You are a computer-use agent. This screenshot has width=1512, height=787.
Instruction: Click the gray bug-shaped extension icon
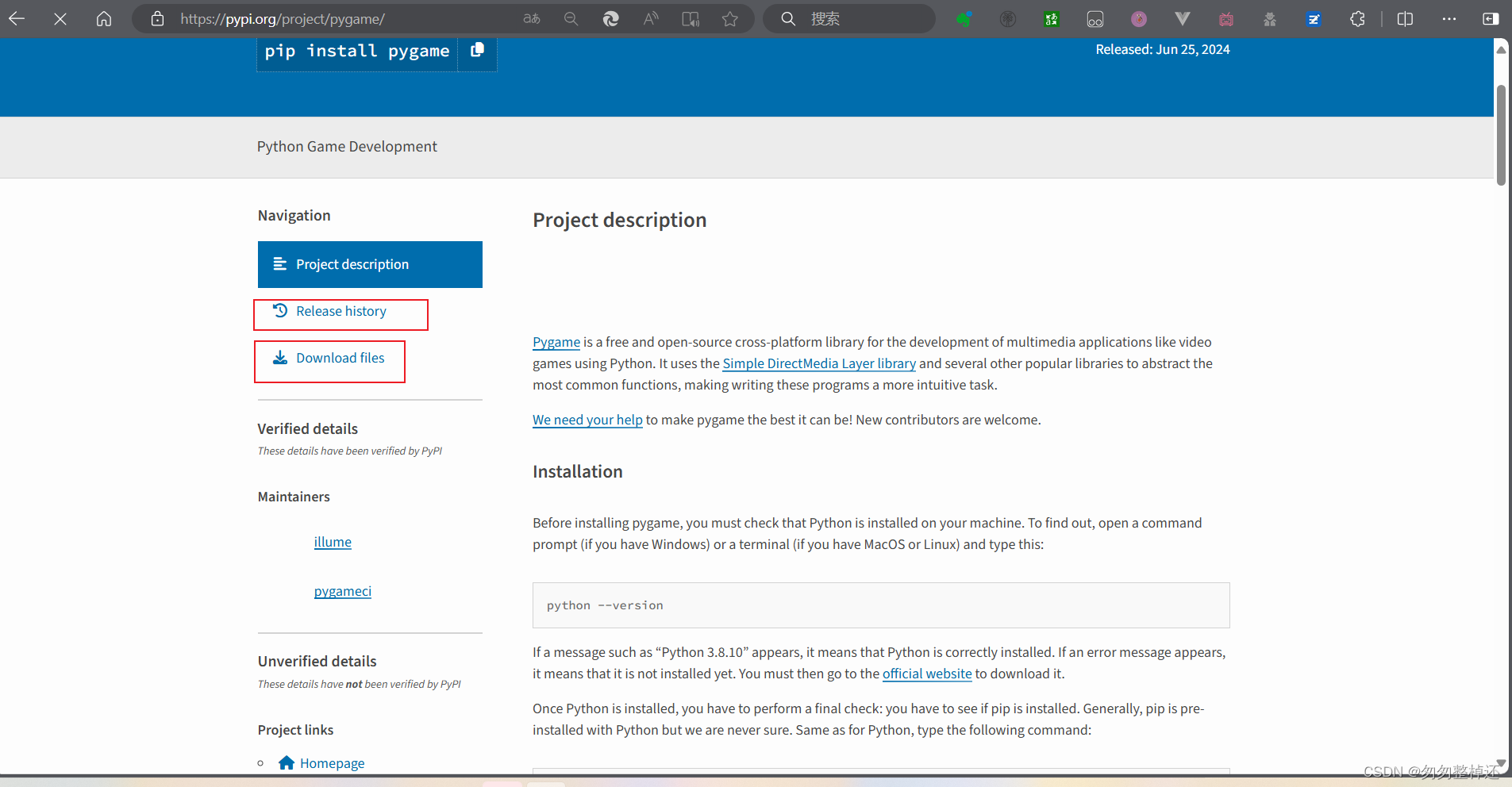1270,19
